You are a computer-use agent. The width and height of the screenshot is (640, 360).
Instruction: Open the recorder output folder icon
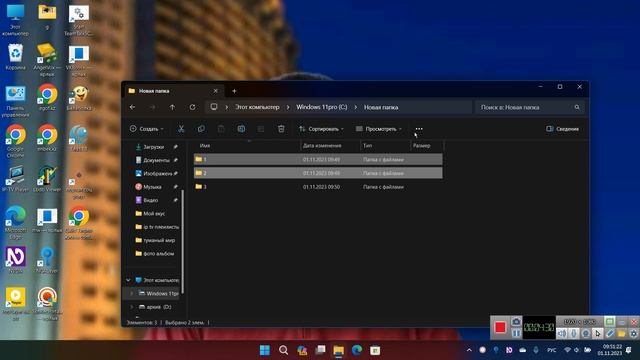pos(622,333)
